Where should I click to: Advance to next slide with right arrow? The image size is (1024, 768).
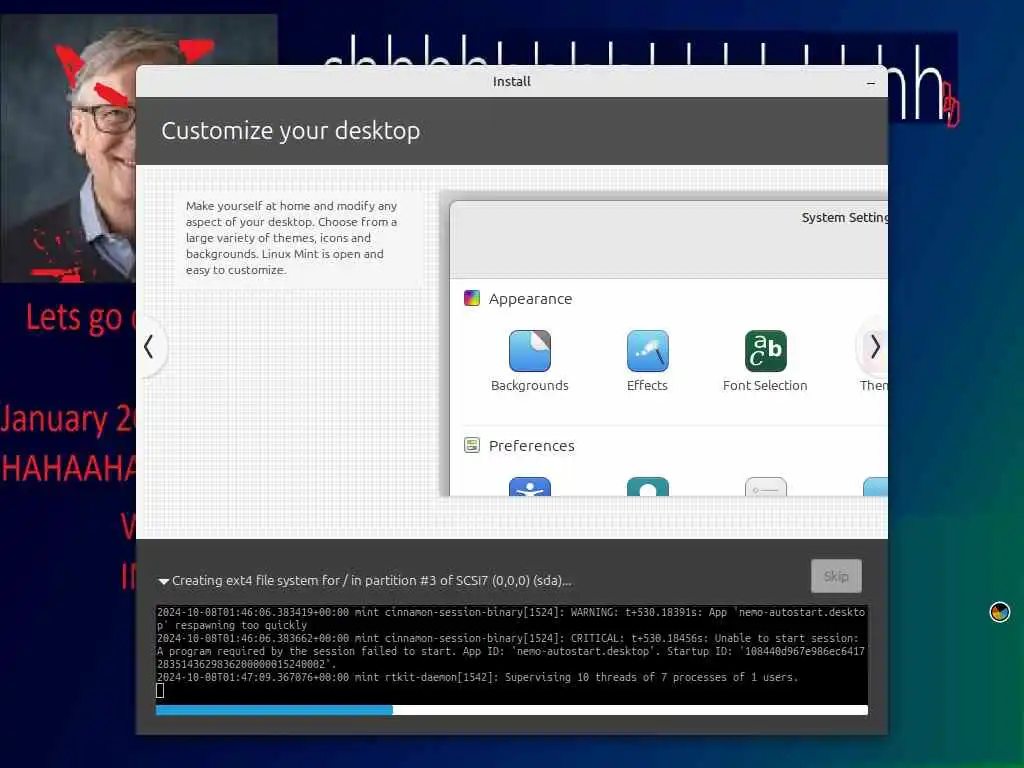click(874, 347)
